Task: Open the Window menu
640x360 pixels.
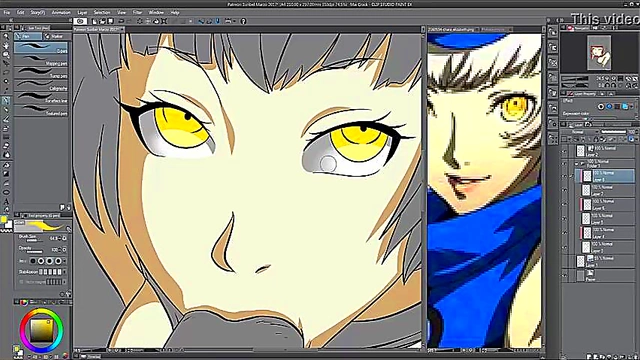Action: pos(156,13)
